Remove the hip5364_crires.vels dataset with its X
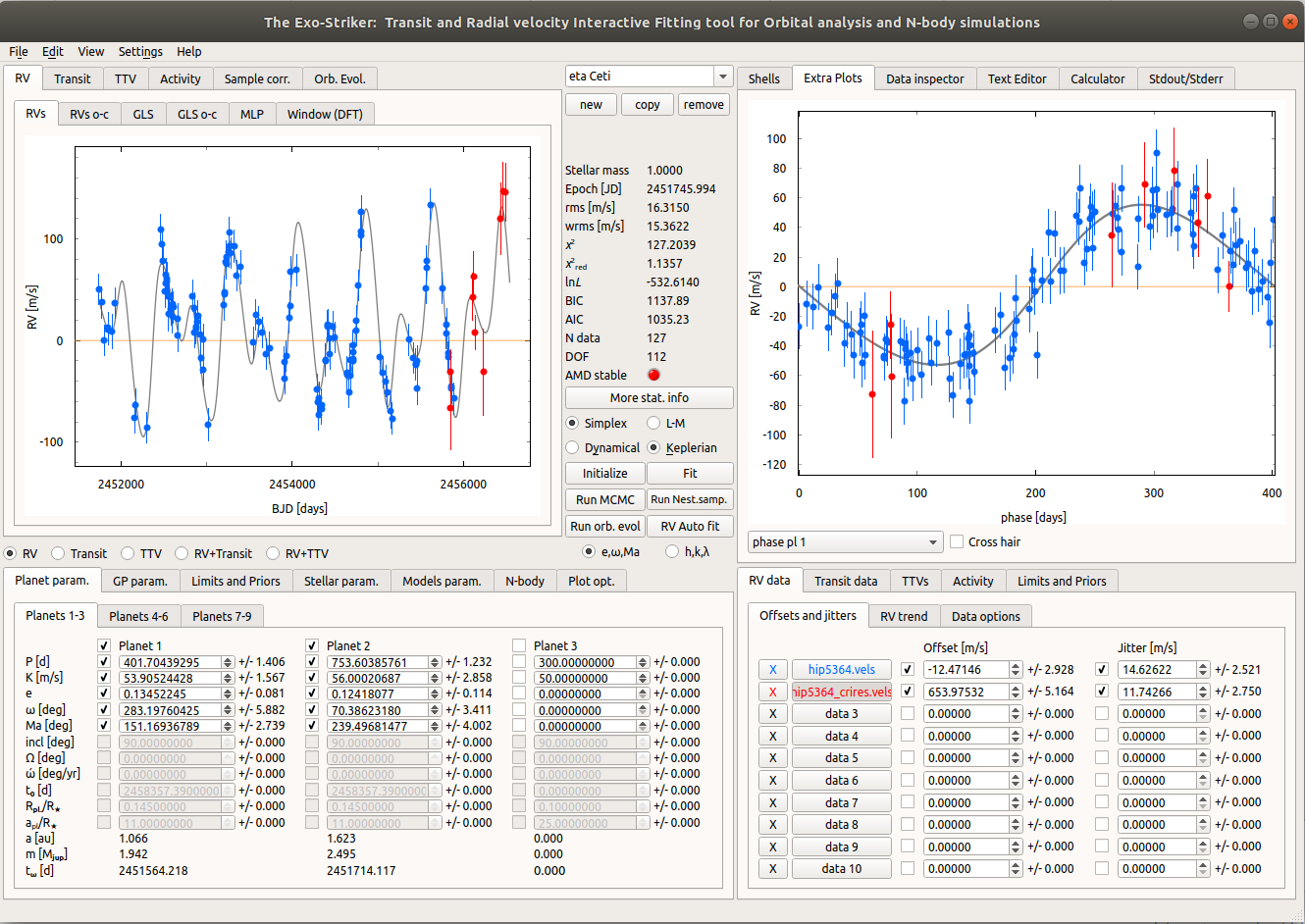Viewport: 1305px width, 924px height. tap(774, 692)
